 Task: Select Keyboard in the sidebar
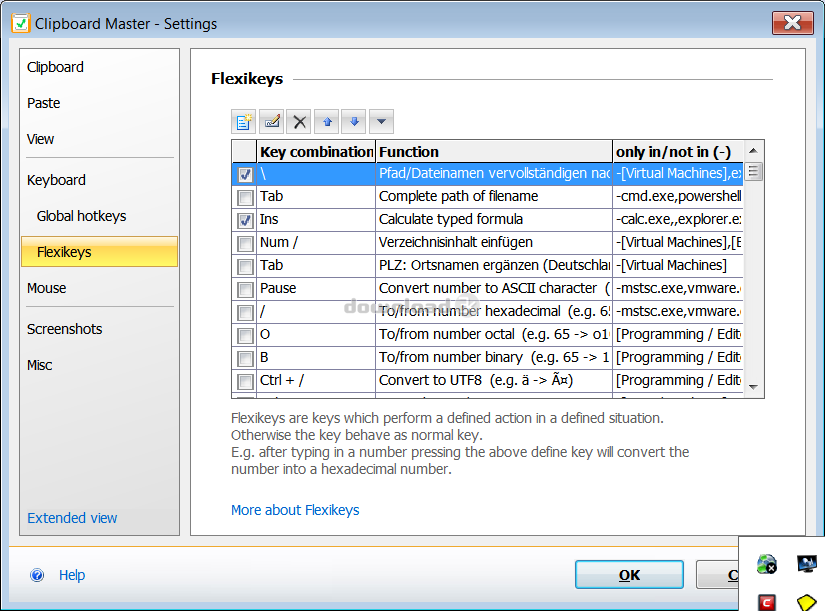tap(56, 180)
